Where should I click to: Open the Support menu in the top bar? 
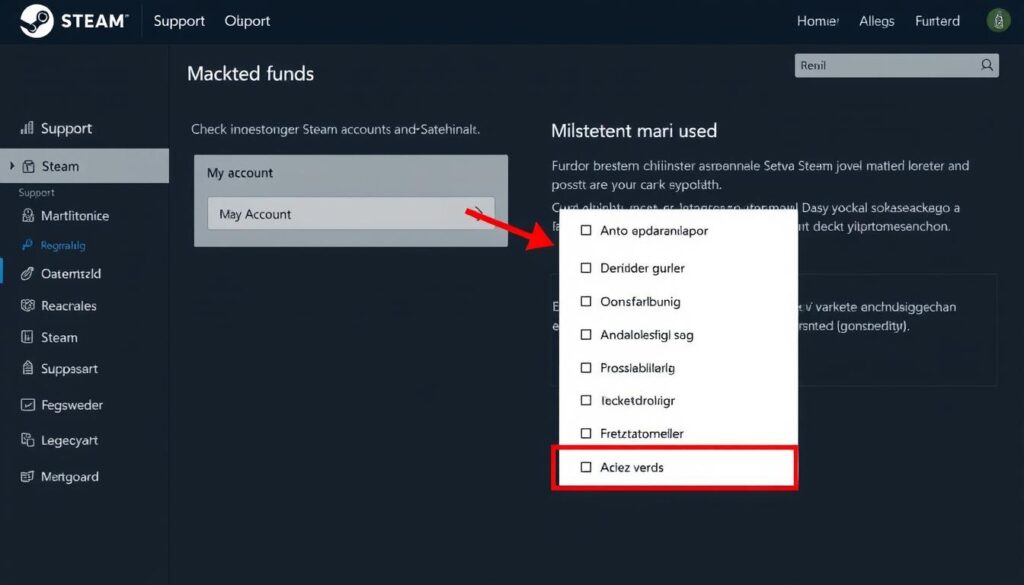(x=179, y=20)
